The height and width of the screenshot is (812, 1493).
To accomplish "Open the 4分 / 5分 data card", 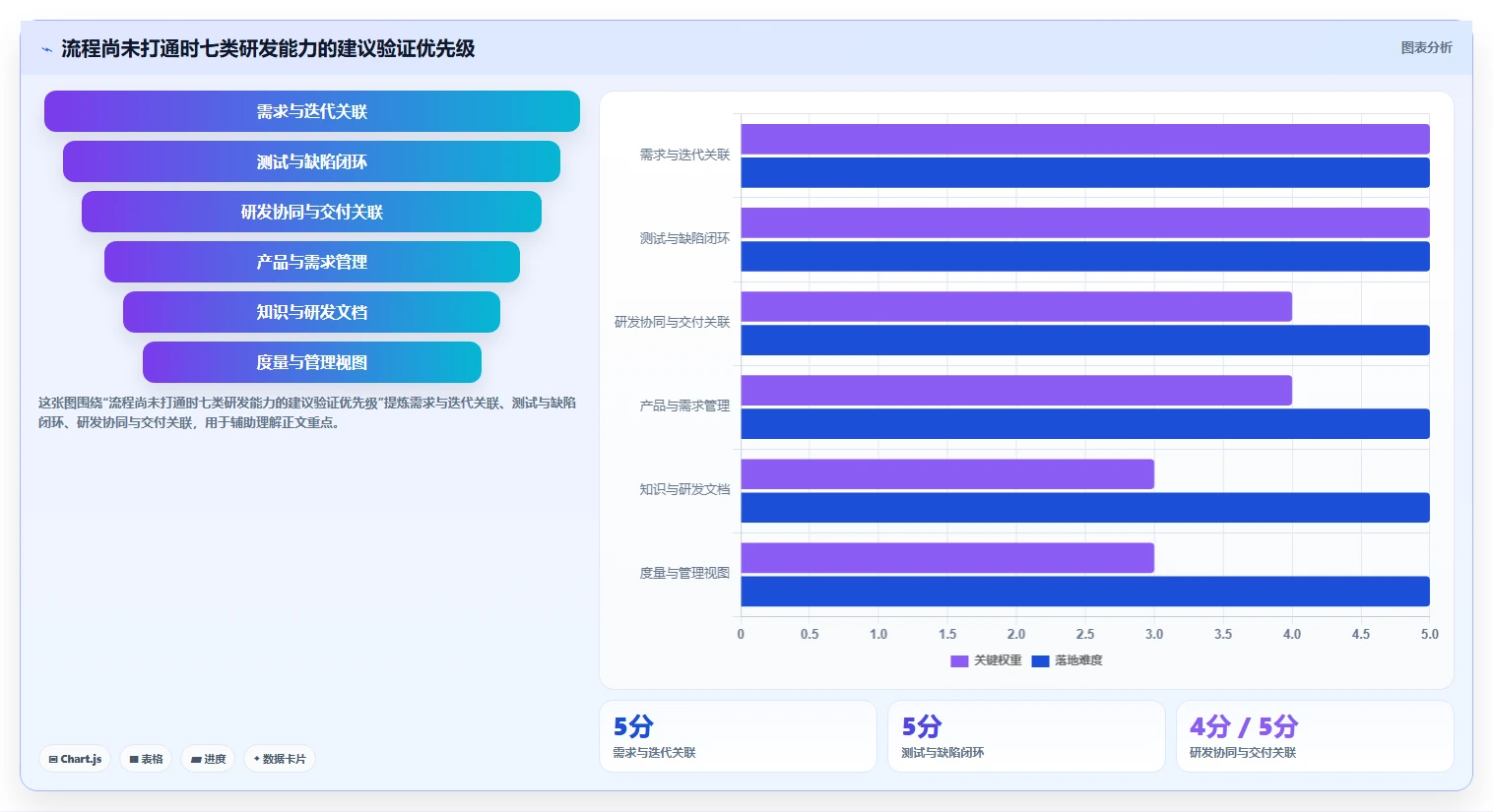I will coord(1315,736).
